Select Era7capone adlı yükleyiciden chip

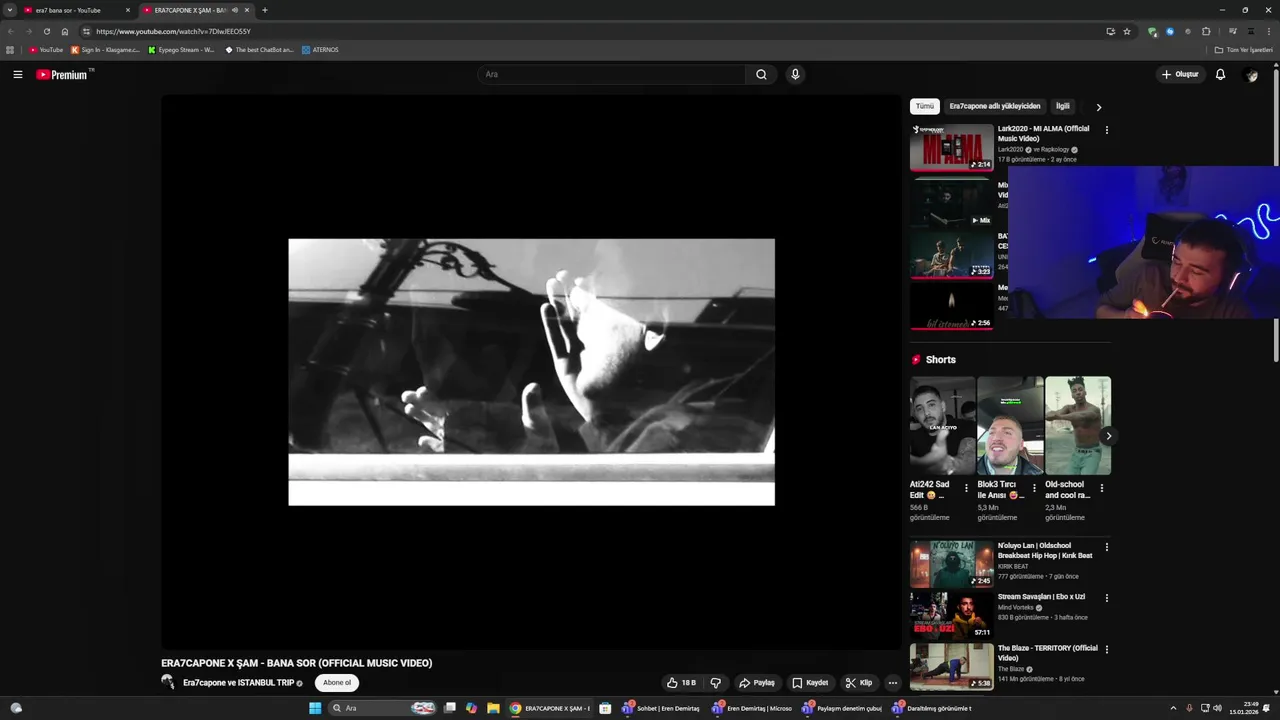click(995, 106)
